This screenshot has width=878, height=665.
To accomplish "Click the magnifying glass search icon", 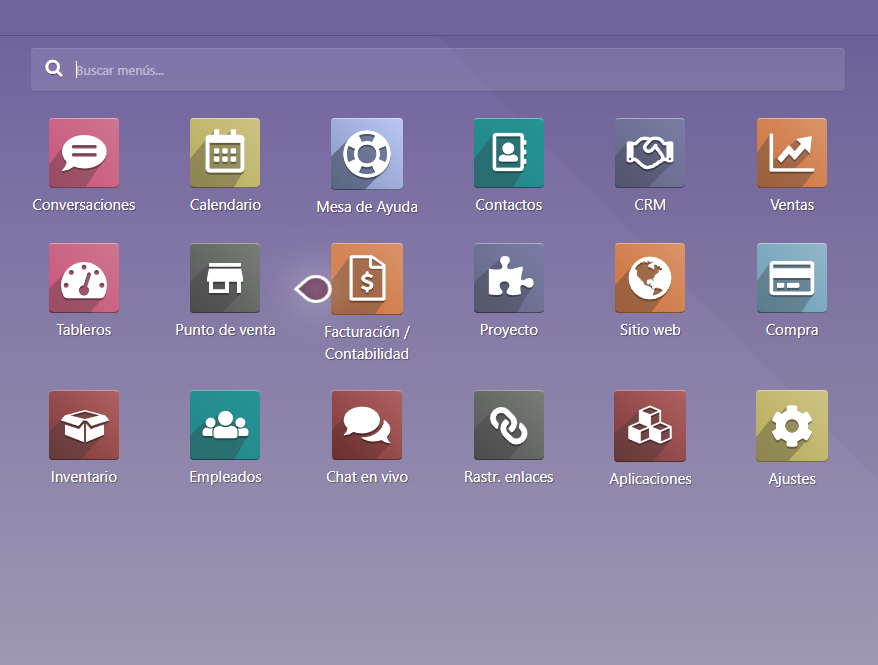I will coord(54,69).
